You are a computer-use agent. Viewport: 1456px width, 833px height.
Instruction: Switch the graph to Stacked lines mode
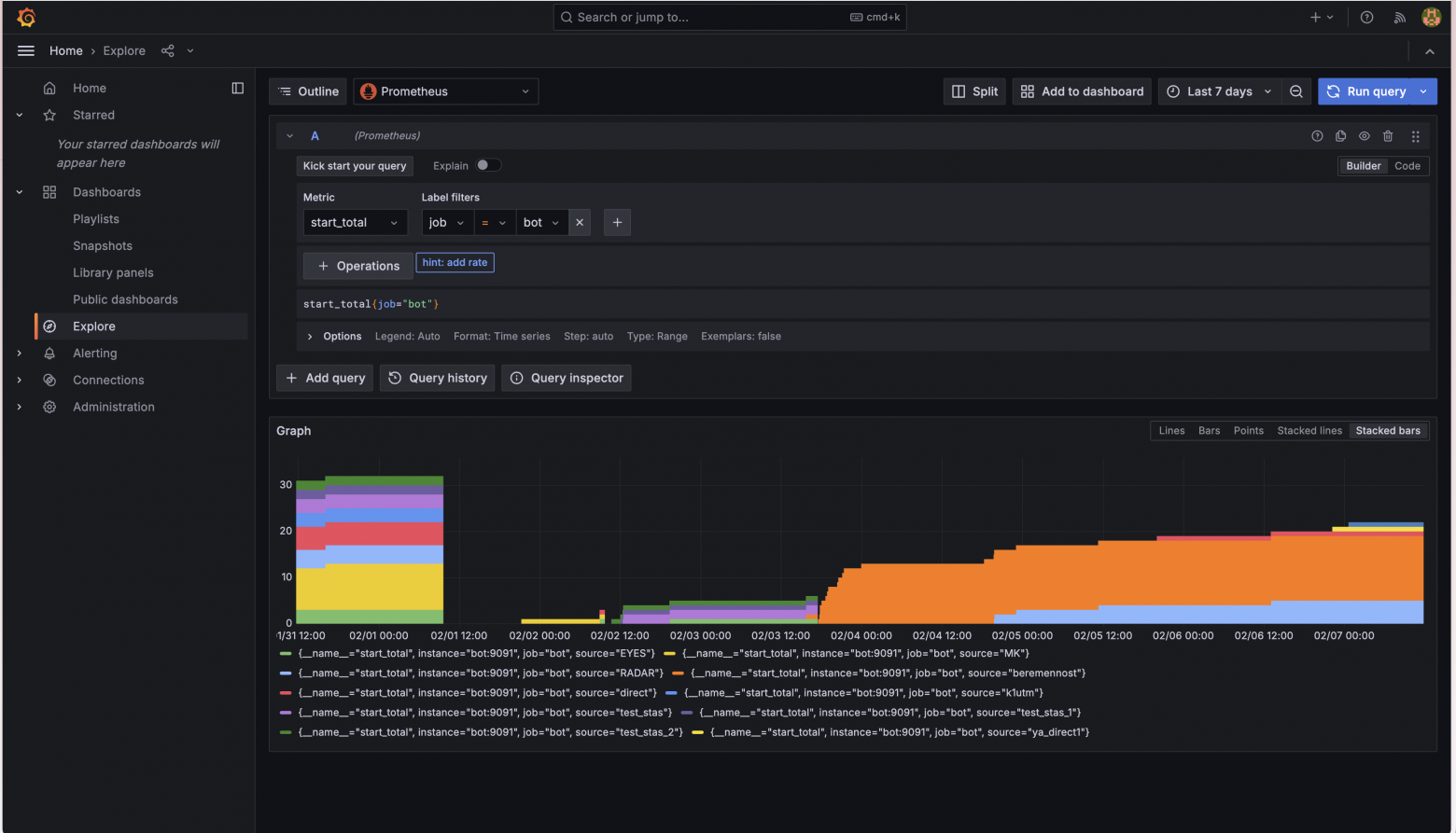pos(1309,430)
